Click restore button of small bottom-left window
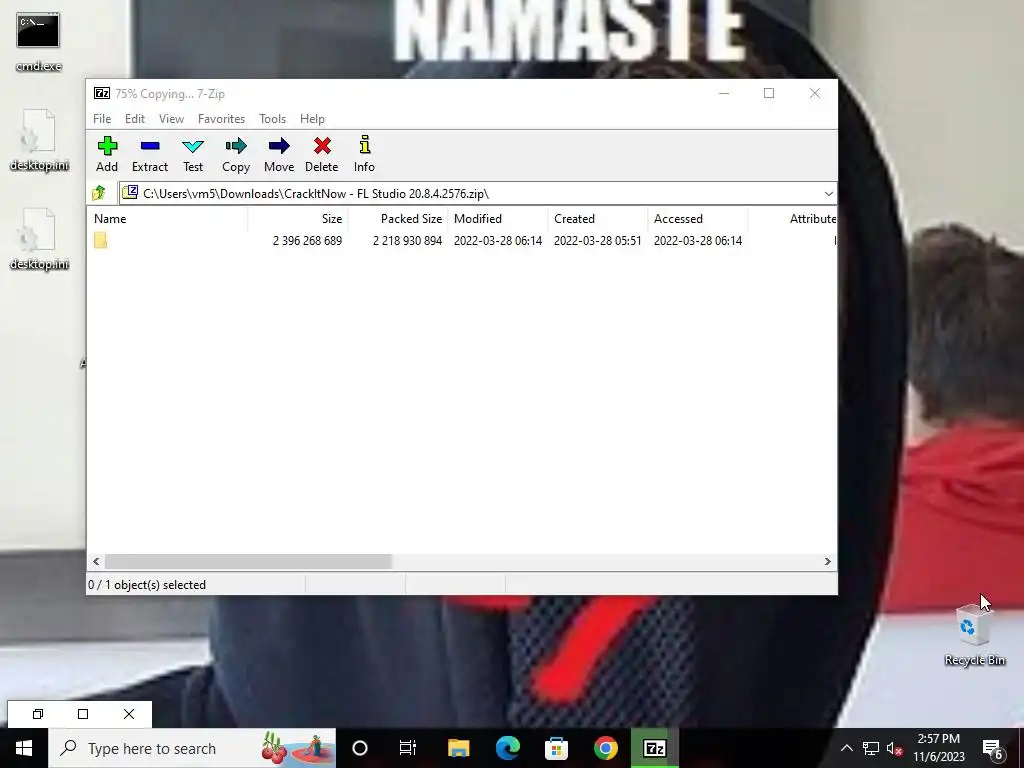Image resolution: width=1024 pixels, height=768 pixels. point(38,714)
